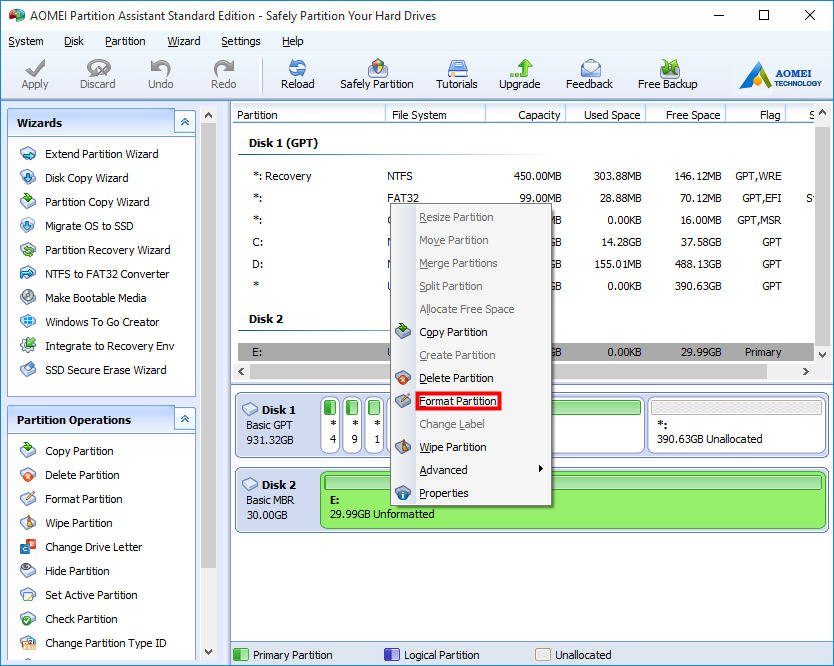The height and width of the screenshot is (666, 834).
Task: Launch the SSD Secure Erase Wizard
Action: [x=105, y=370]
